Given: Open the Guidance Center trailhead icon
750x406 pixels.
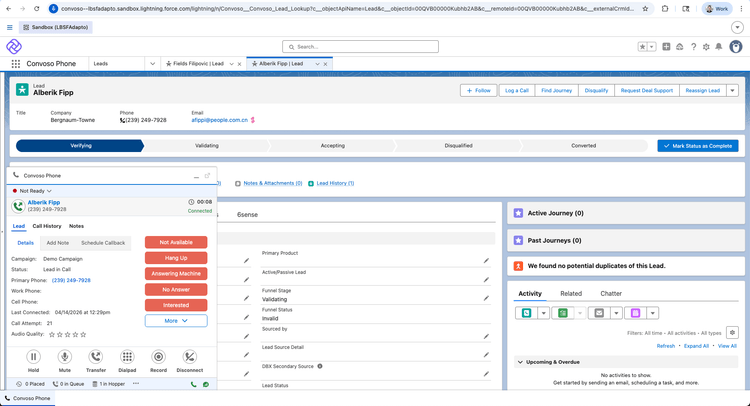Looking at the screenshot, I should 679,46.
